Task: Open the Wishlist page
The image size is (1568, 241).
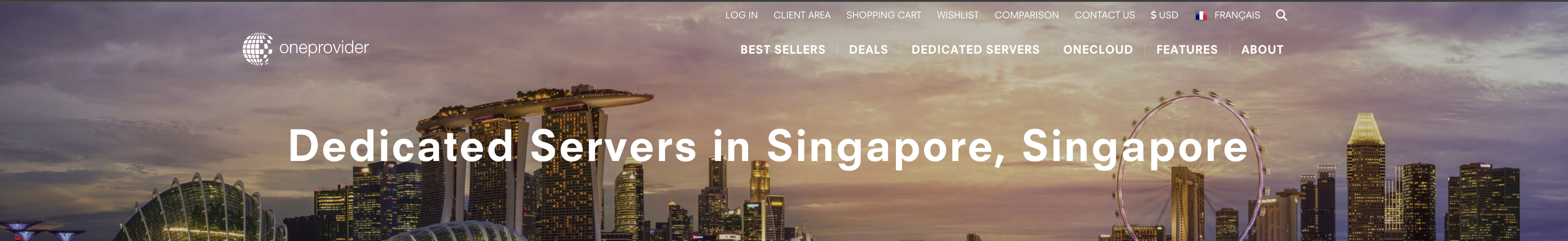Action: click(958, 15)
